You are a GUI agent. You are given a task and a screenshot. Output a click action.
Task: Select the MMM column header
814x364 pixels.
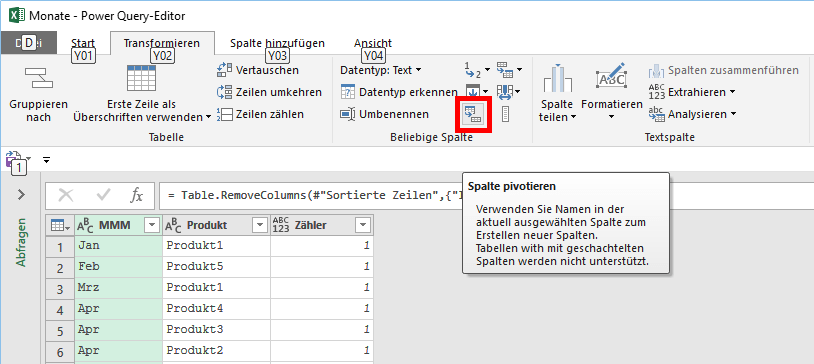click(118, 225)
